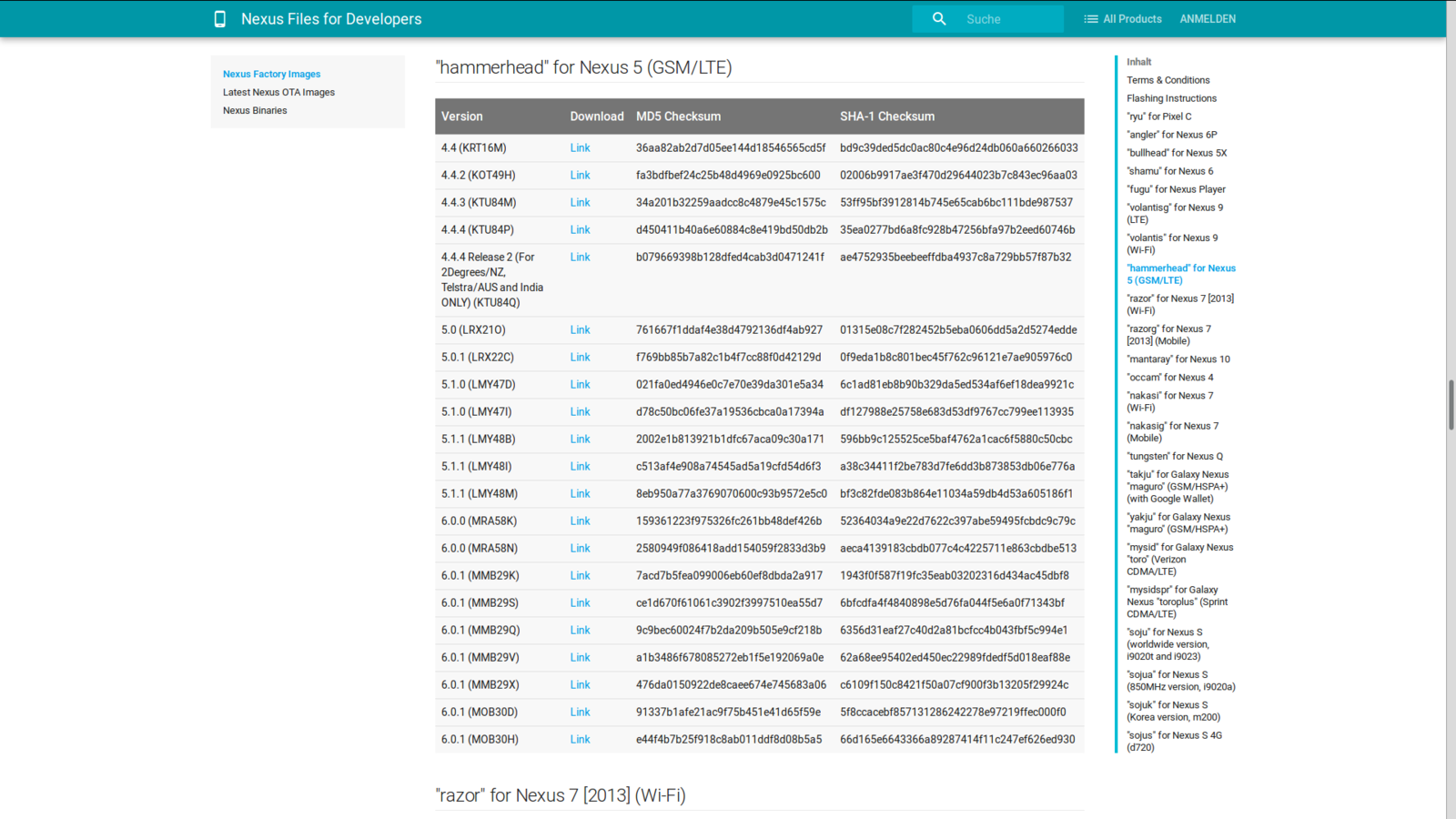Image resolution: width=1456 pixels, height=819 pixels.
Task: Go to Terms & Conditions in contents
Action: [x=1168, y=80]
